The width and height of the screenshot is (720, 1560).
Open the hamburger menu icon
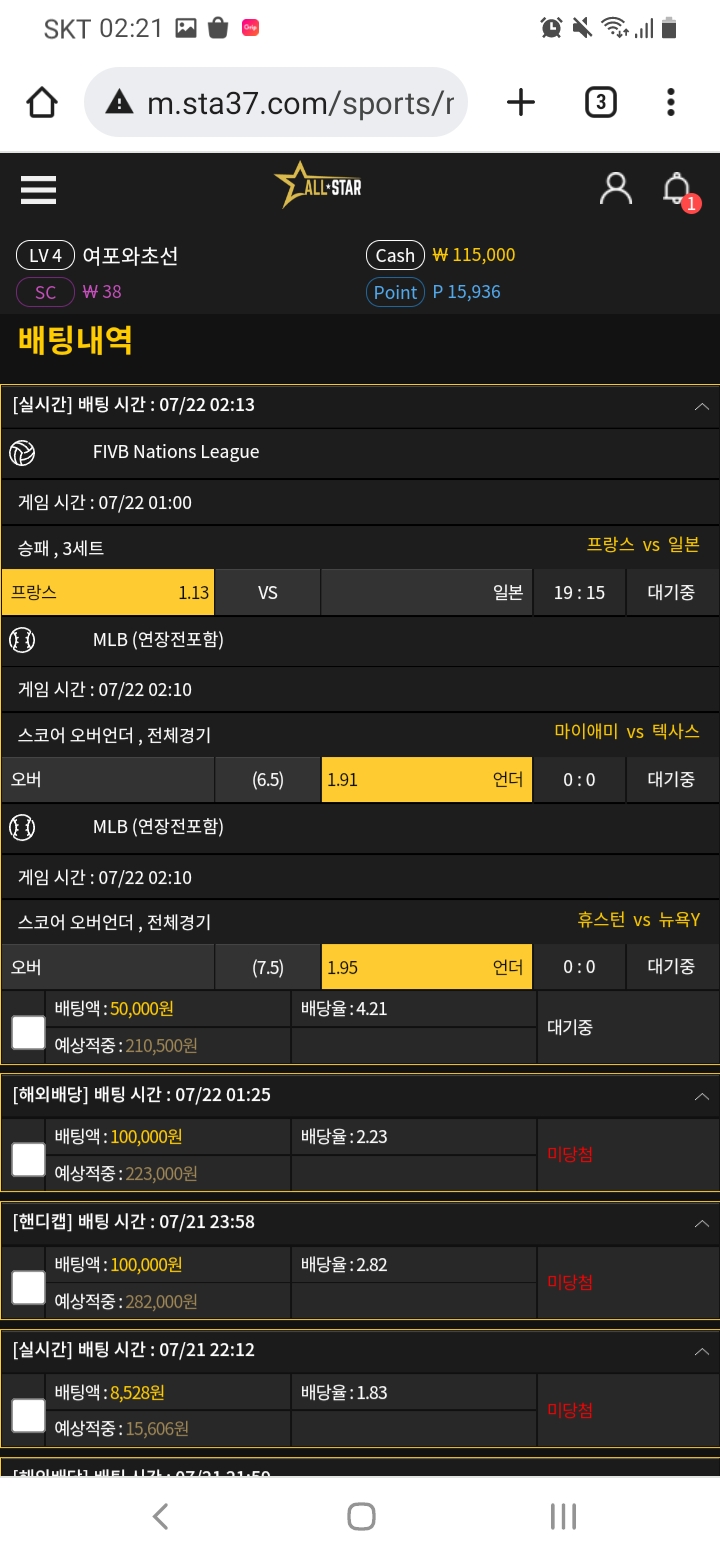click(38, 189)
